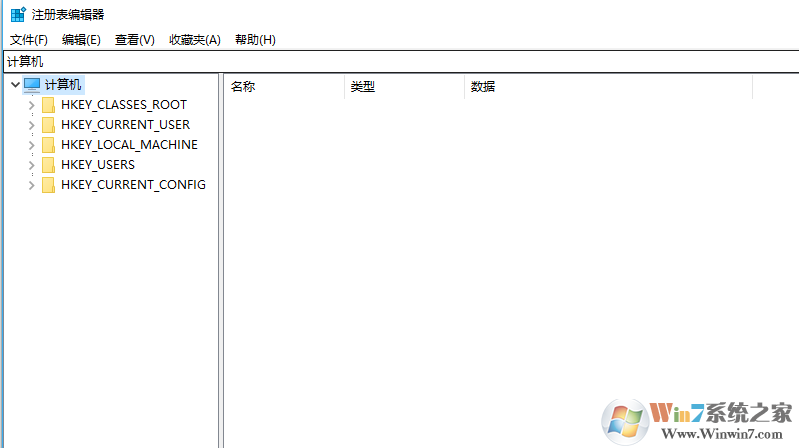Click the address bar showing 计算机
The image size is (799, 448).
[x=402, y=62]
